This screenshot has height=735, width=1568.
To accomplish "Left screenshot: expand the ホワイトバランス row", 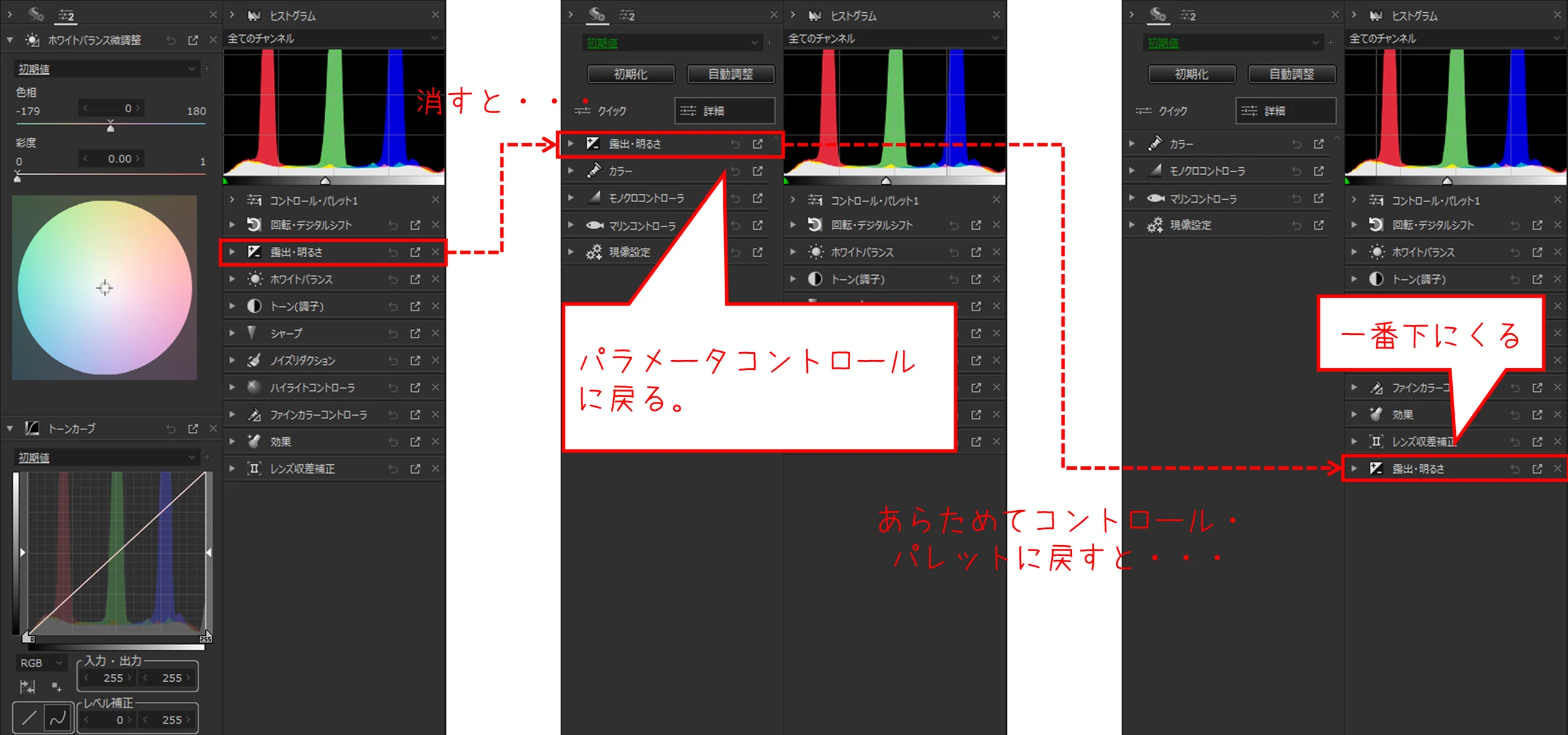I will pos(232,279).
